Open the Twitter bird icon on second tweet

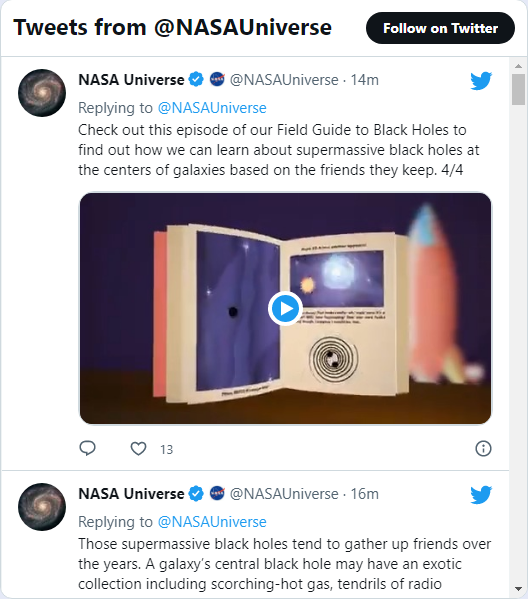coord(481,495)
